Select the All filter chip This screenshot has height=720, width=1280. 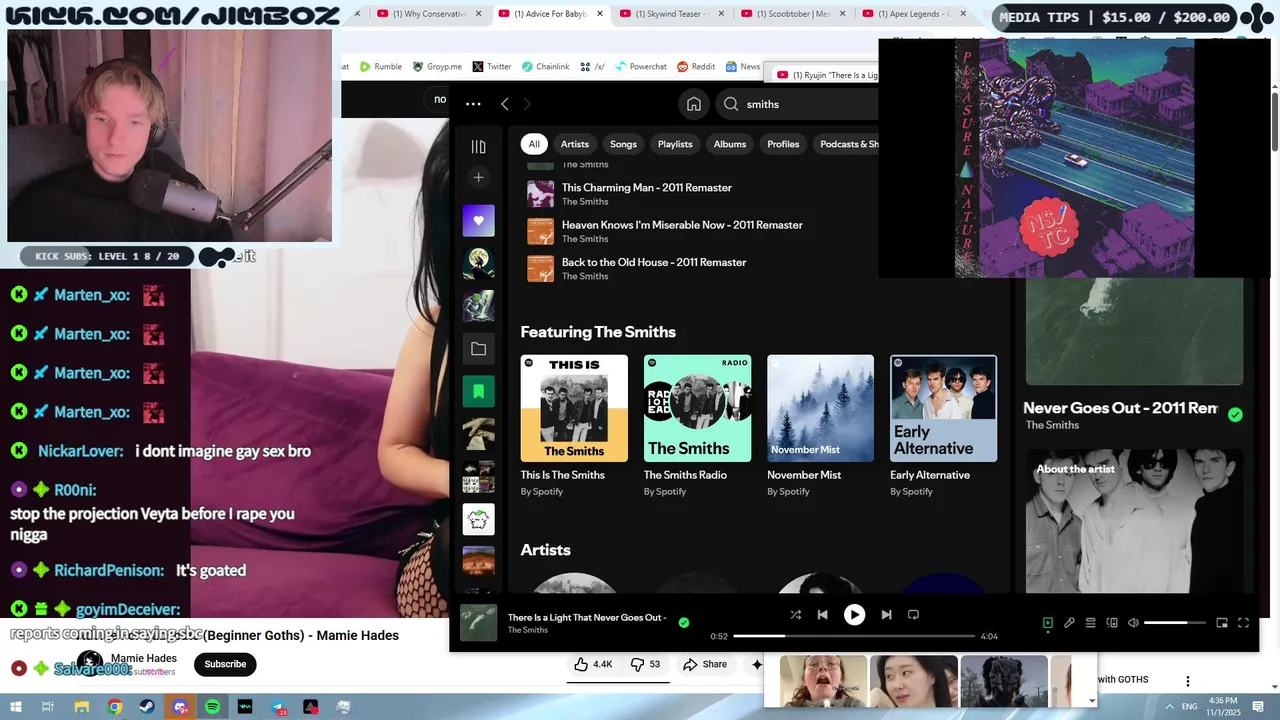coord(534,144)
